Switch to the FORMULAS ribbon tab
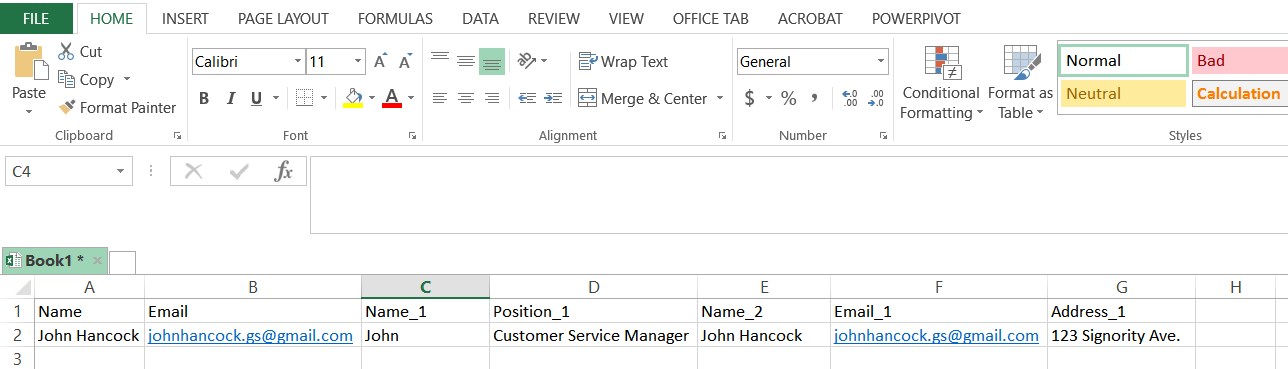 click(395, 19)
